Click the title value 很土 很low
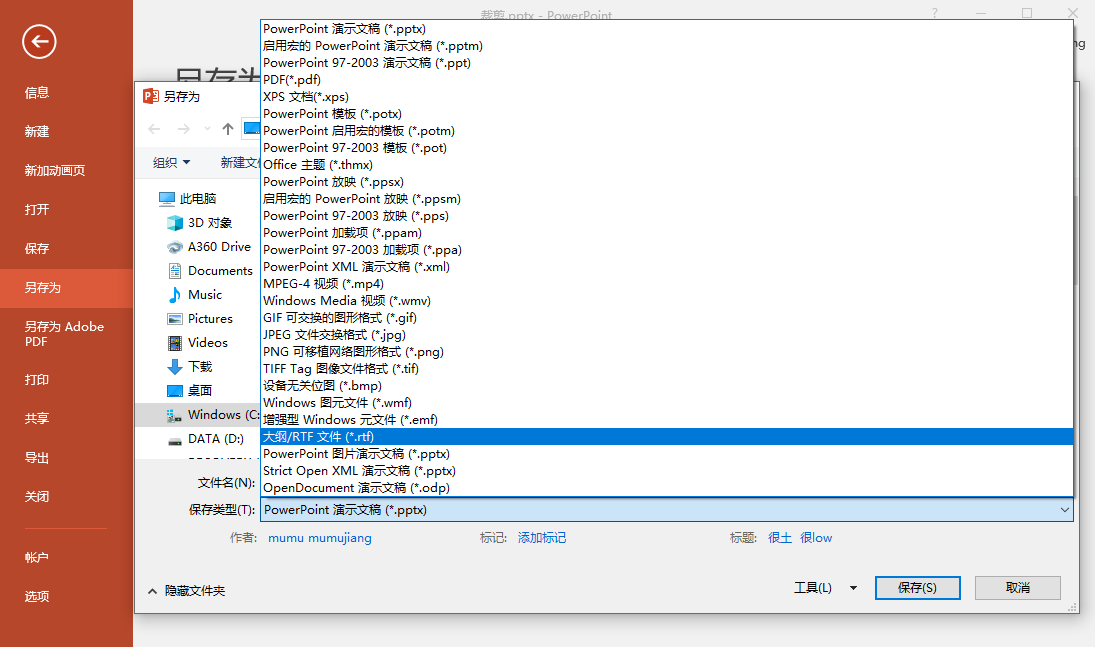 click(800, 538)
